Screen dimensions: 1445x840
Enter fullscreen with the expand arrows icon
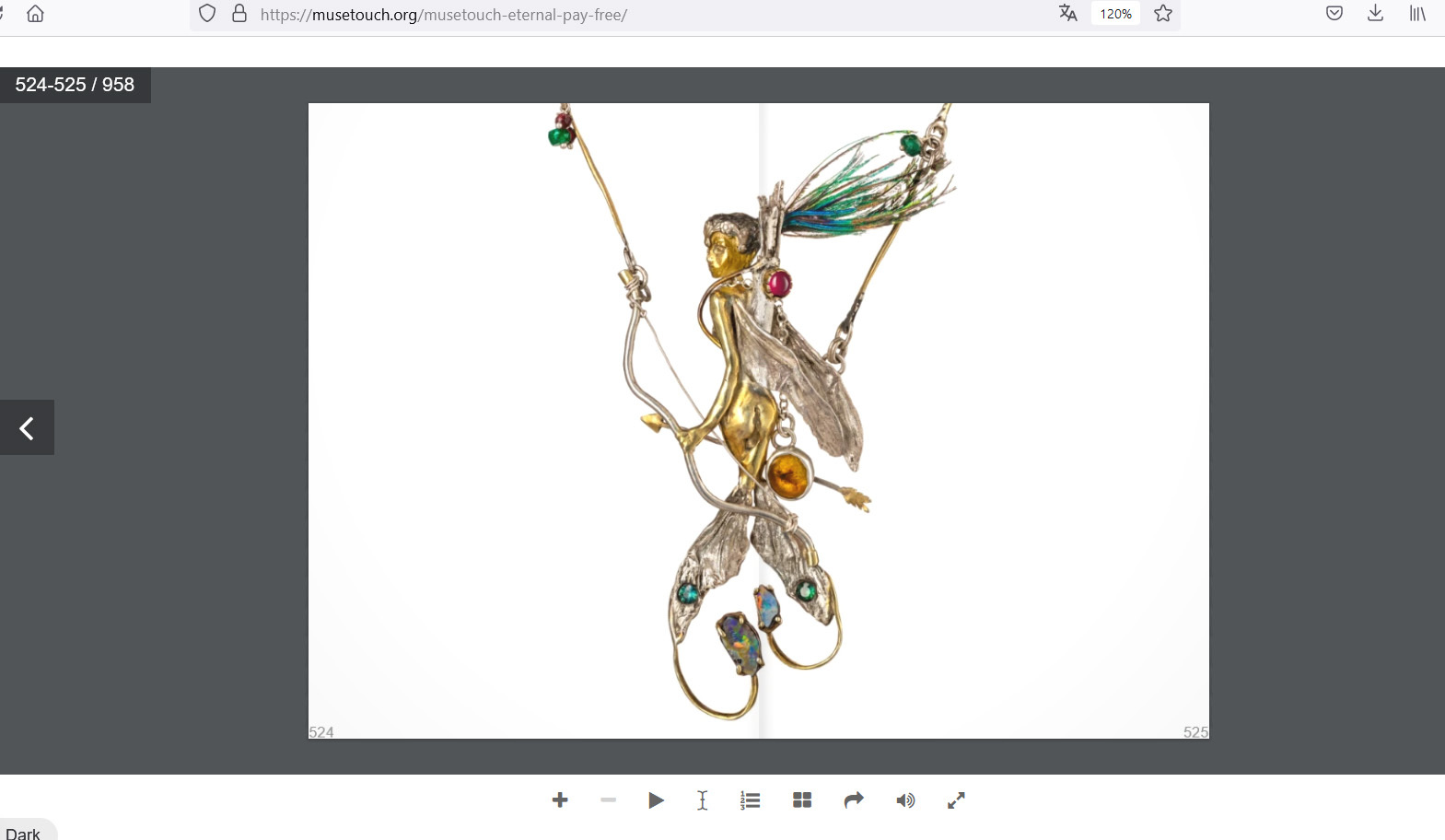point(956,800)
